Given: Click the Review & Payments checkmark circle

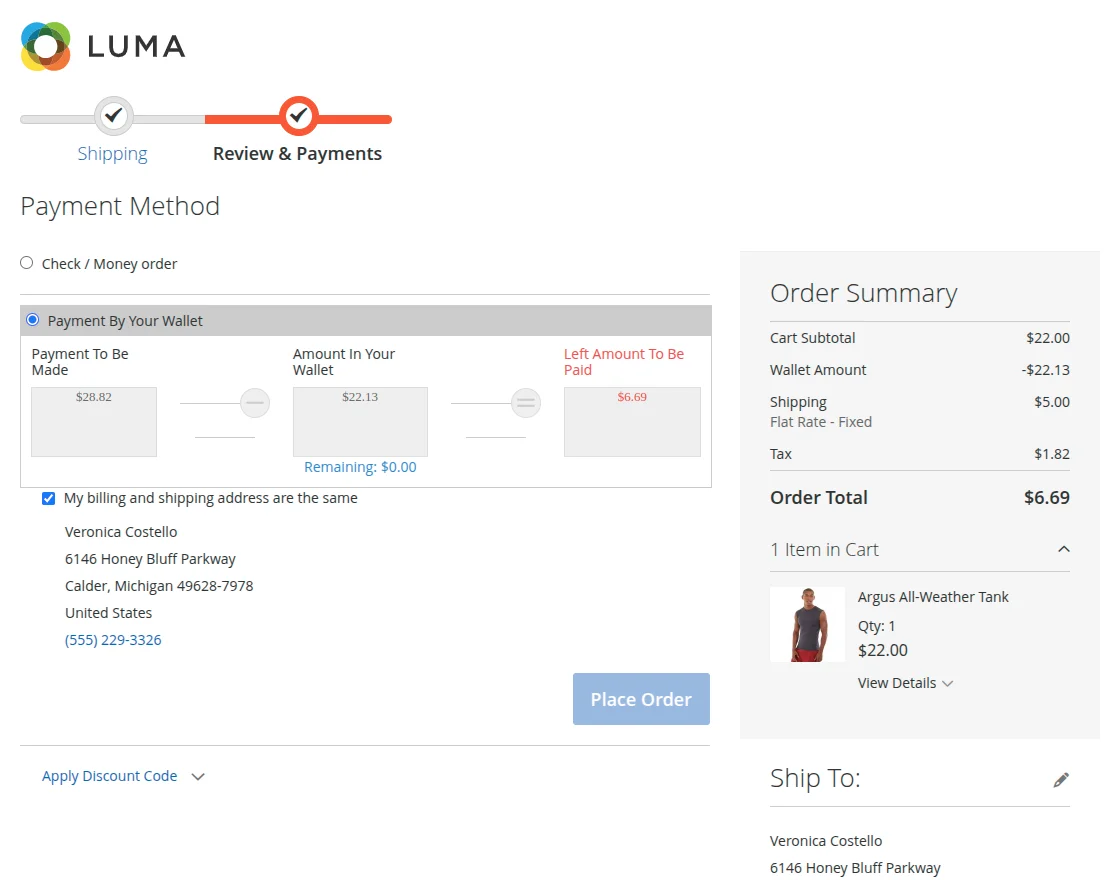Looking at the screenshot, I should (x=298, y=117).
